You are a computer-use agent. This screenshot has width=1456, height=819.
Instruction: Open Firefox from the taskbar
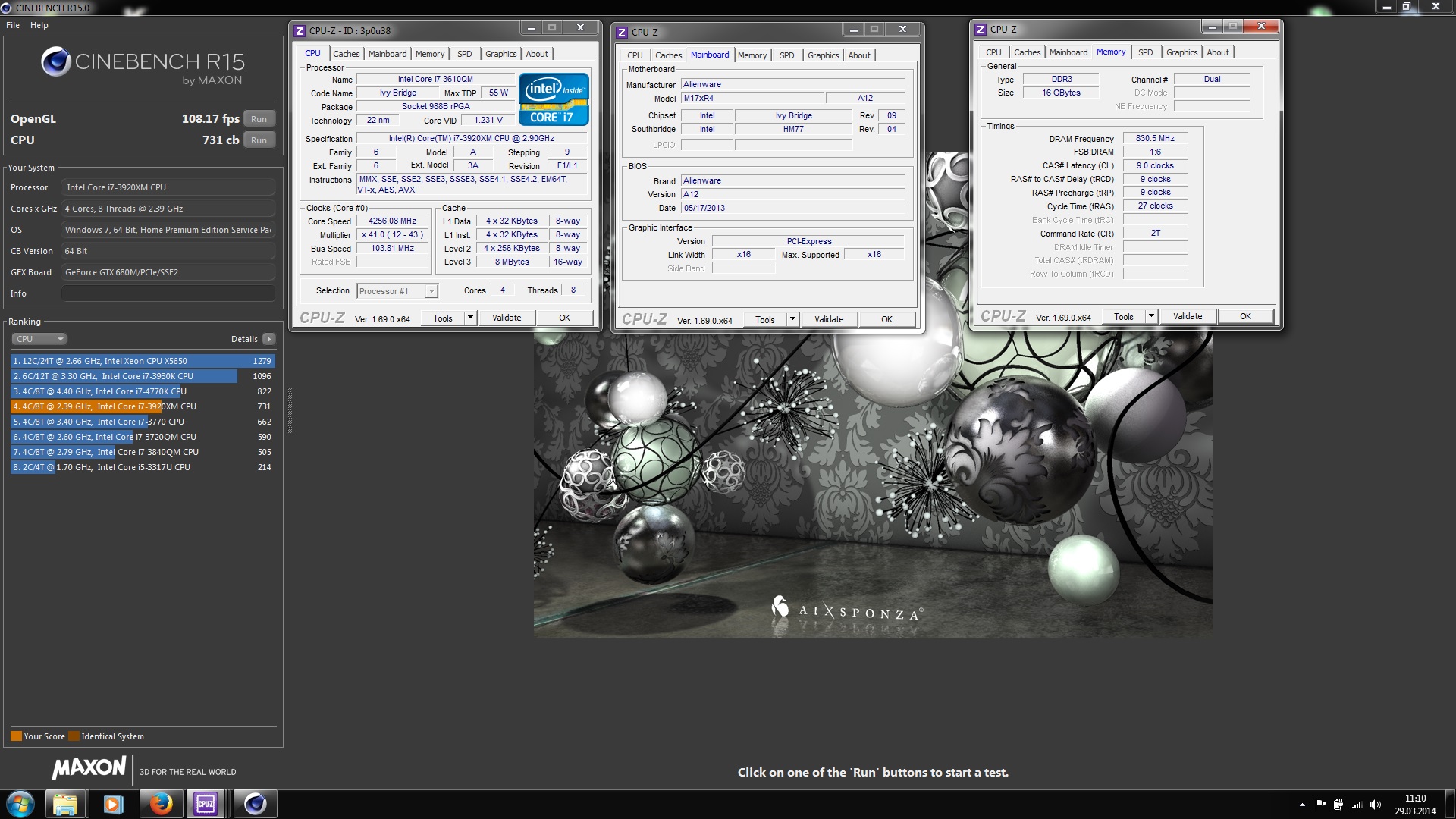point(160,804)
